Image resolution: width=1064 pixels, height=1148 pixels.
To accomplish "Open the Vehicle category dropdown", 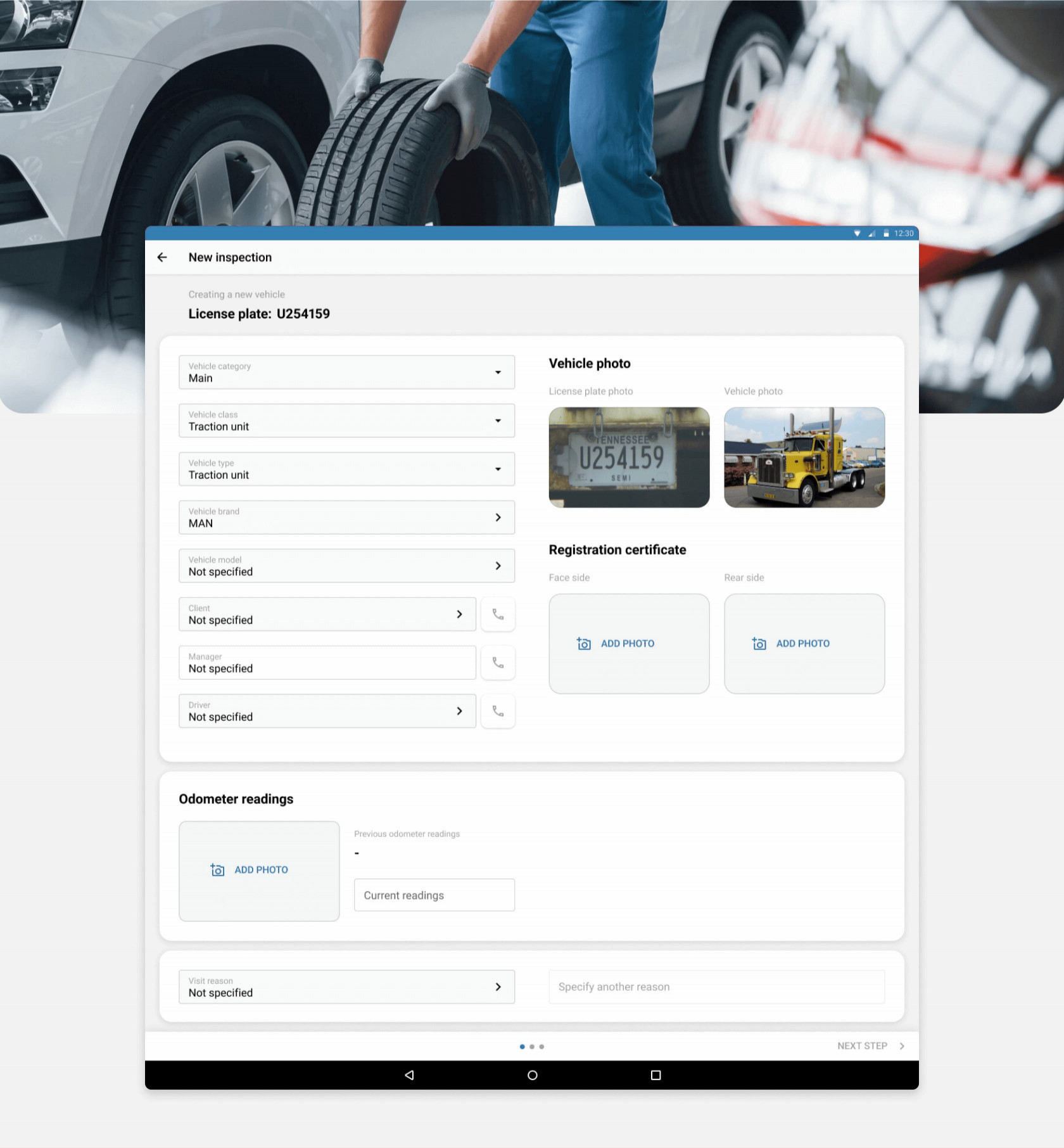I will tap(346, 372).
